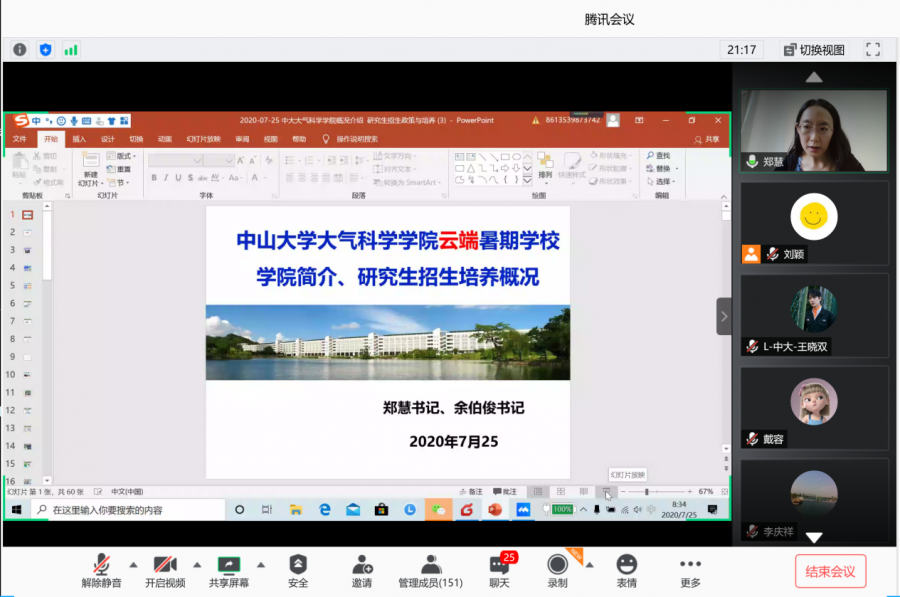The width and height of the screenshot is (900, 597).
Task: Open the 聊天 chat panel
Action: coord(500,571)
